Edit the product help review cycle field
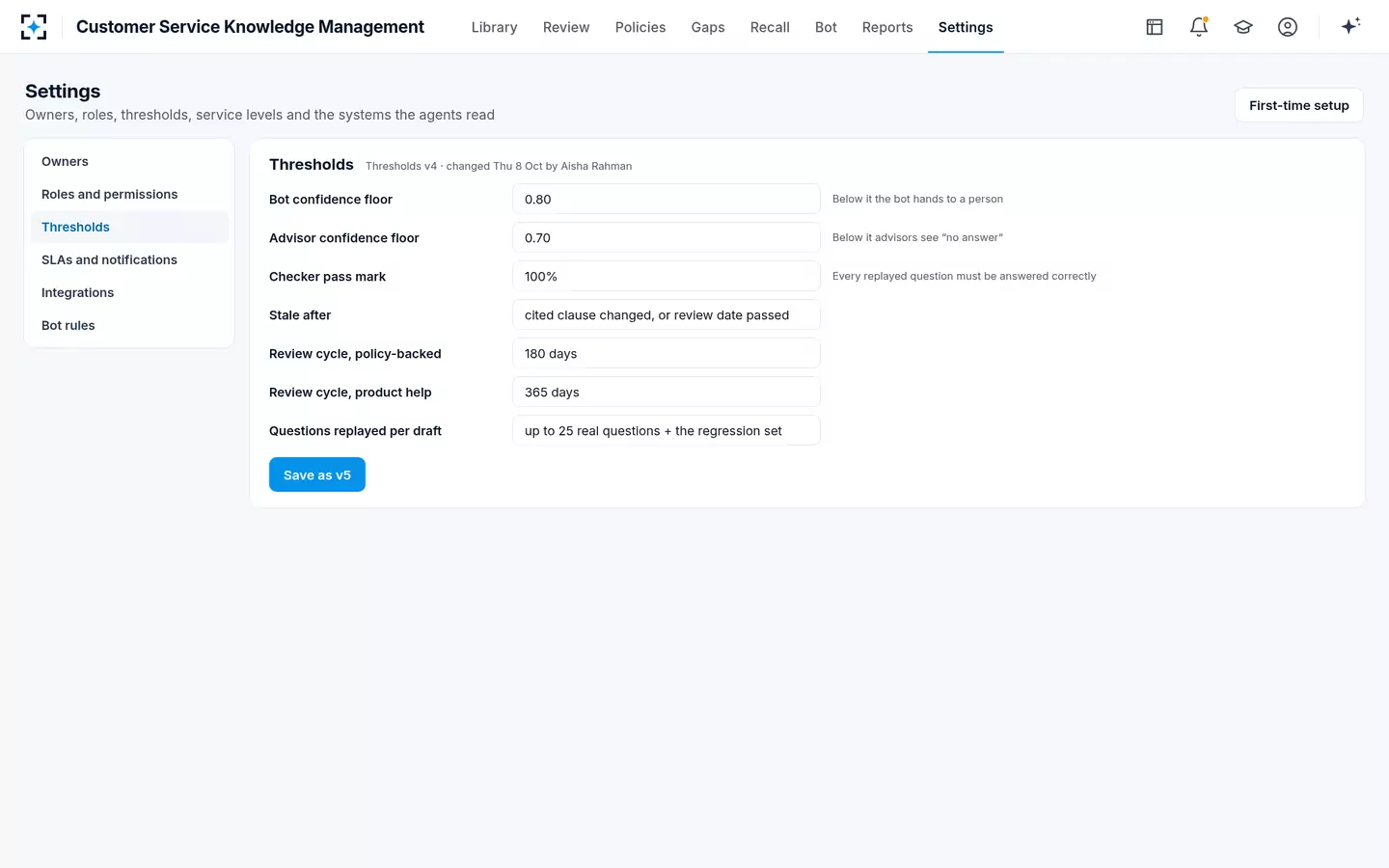The height and width of the screenshot is (868, 1389). pyautogui.click(x=666, y=392)
